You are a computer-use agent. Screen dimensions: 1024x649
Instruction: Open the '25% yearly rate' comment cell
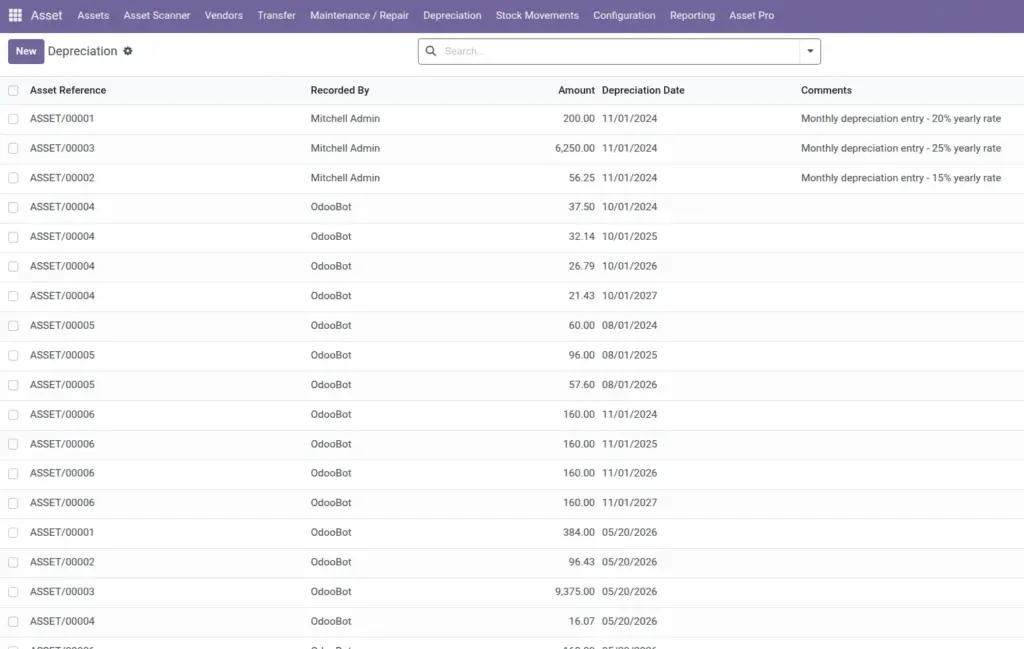901,148
